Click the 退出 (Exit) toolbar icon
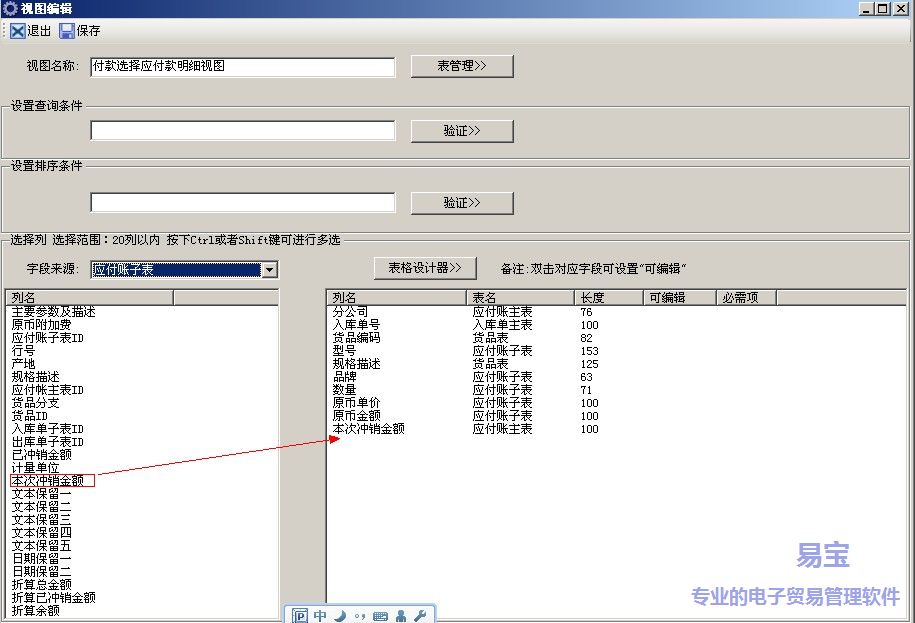915x623 pixels. [18, 31]
